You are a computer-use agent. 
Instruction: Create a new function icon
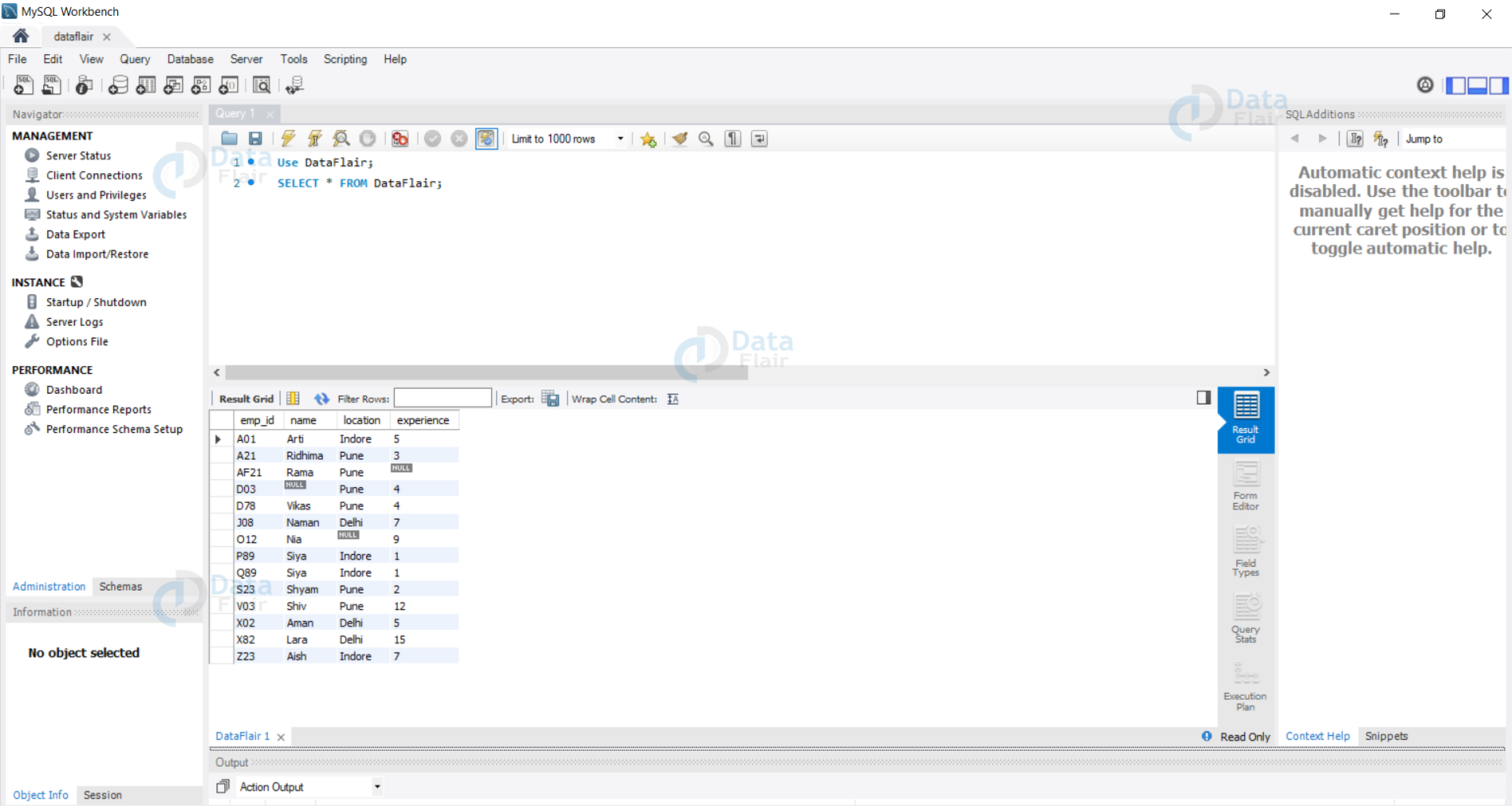click(x=228, y=86)
